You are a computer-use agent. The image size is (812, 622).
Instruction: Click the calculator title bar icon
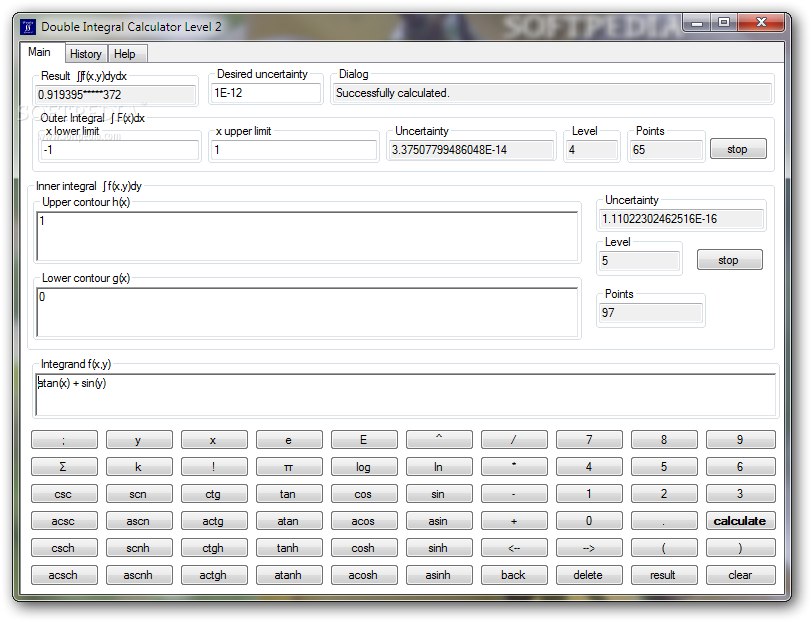(x=28, y=26)
